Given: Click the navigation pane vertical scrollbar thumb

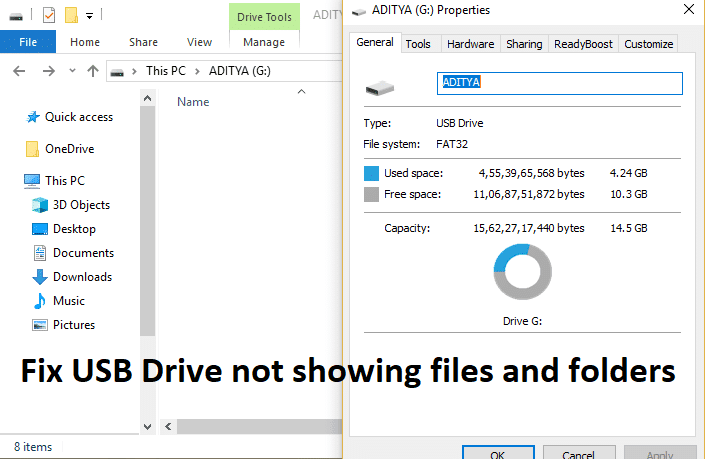Looking at the screenshot, I should point(147,221).
